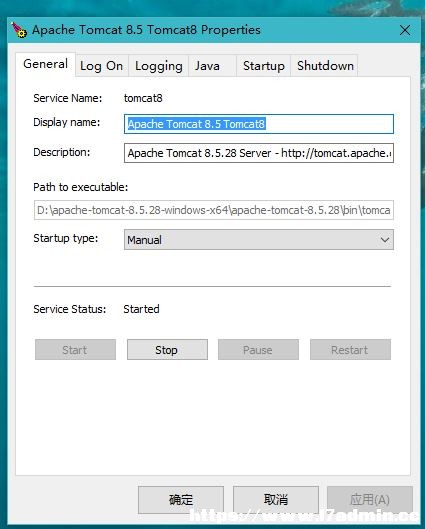The width and height of the screenshot is (425, 529).
Task: Click the Startup type chevron arrow
Action: click(385, 240)
